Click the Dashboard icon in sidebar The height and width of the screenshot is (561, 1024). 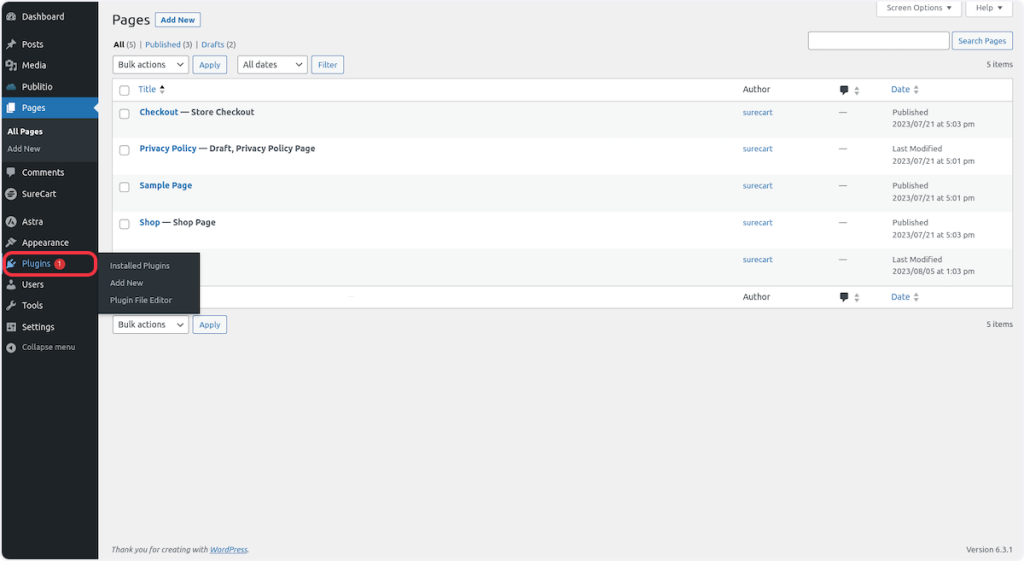(x=11, y=17)
